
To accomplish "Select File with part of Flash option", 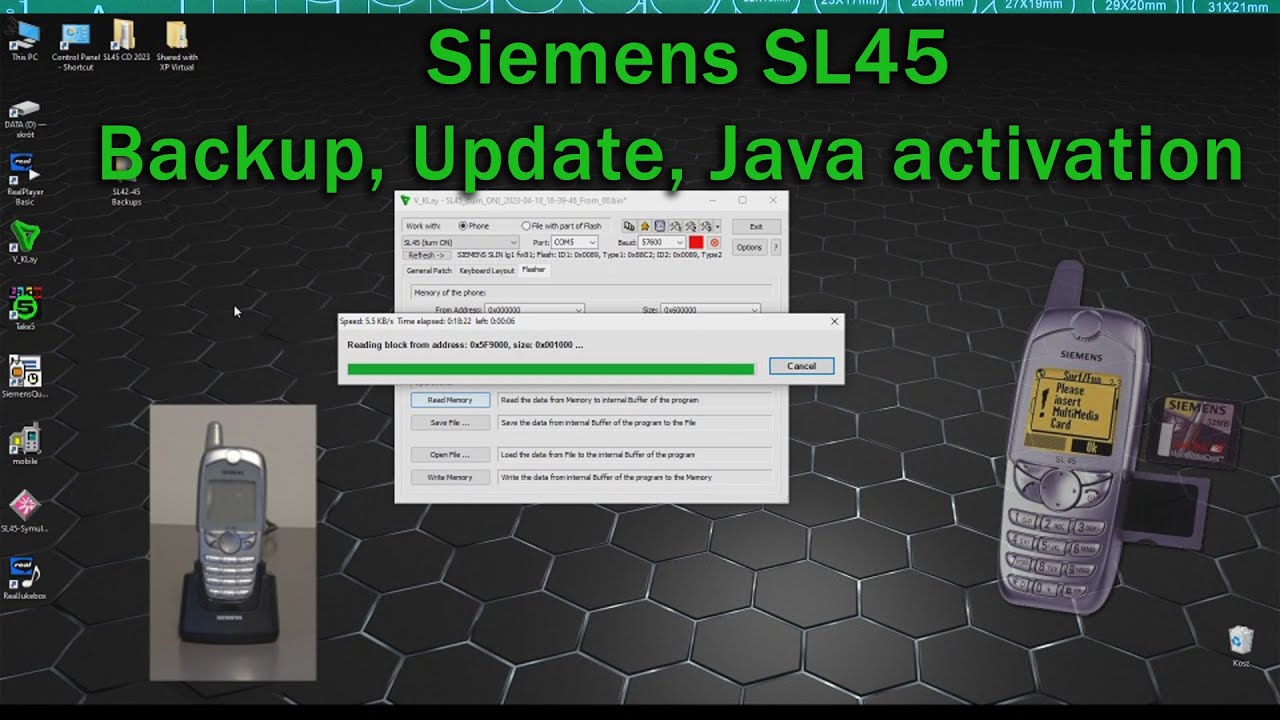I will pyautogui.click(x=561, y=226).
